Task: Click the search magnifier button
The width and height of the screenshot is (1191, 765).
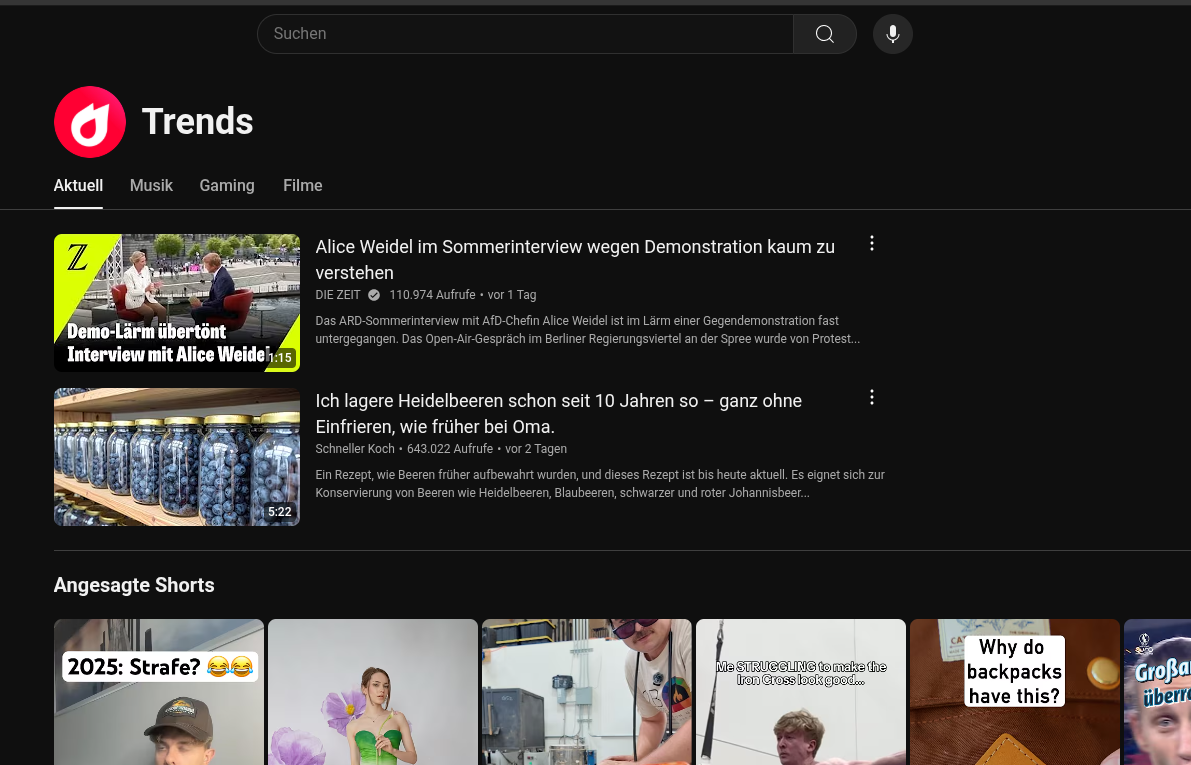Action: [824, 33]
